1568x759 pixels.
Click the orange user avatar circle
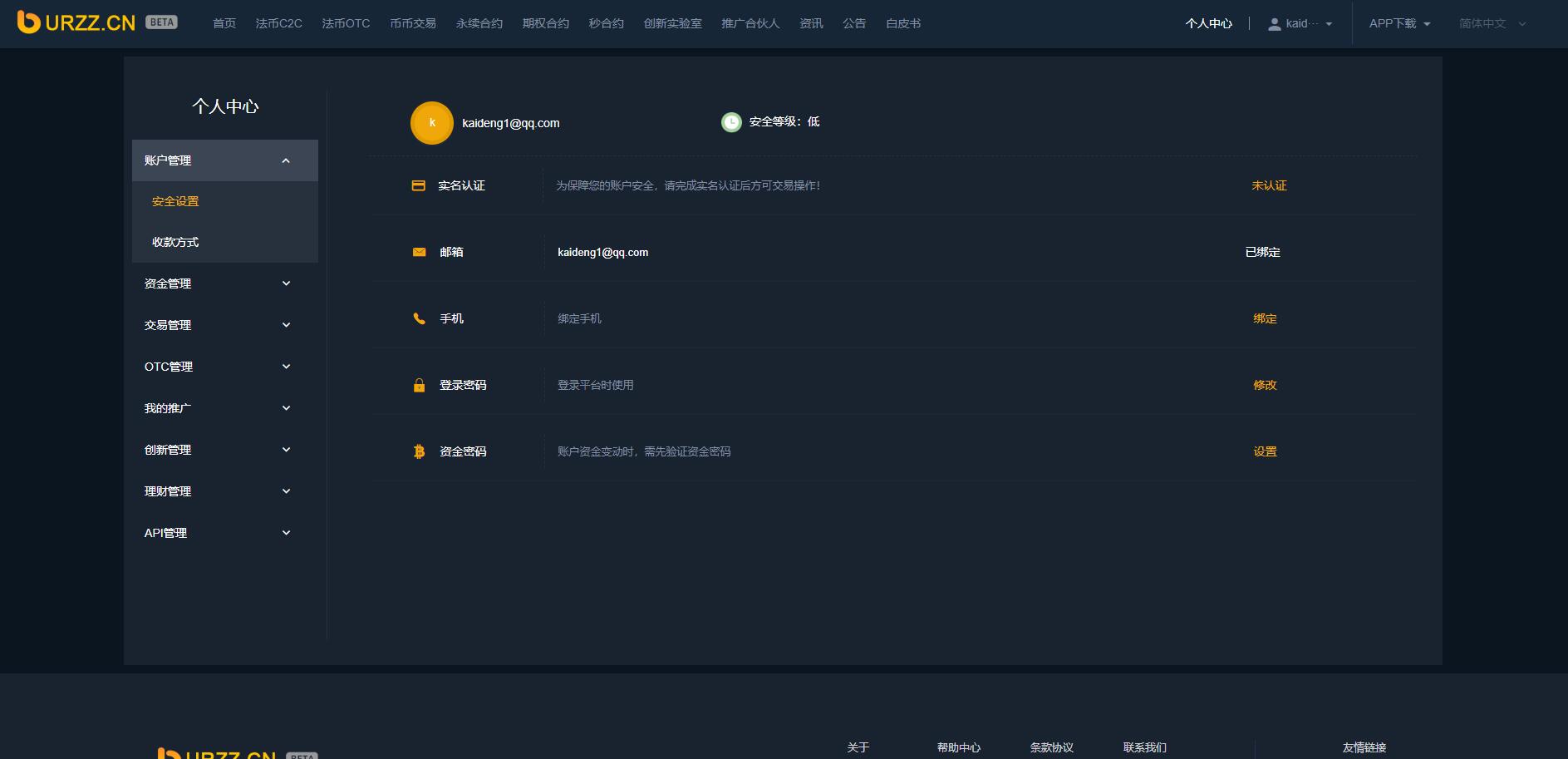[431, 123]
